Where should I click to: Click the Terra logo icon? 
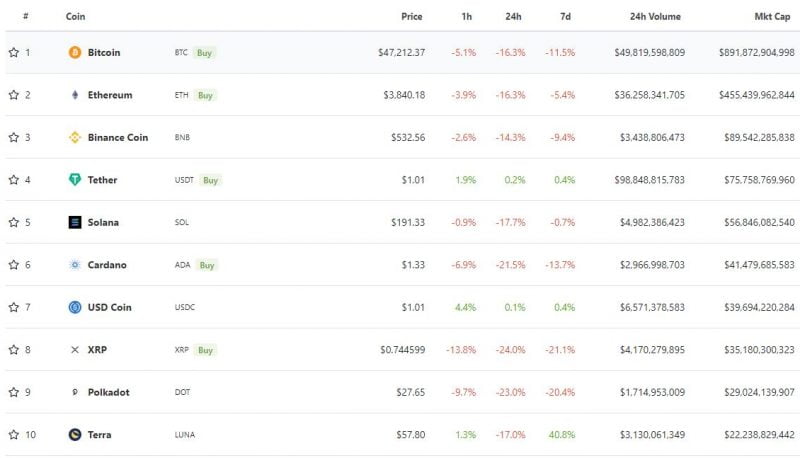pyautogui.click(x=75, y=435)
